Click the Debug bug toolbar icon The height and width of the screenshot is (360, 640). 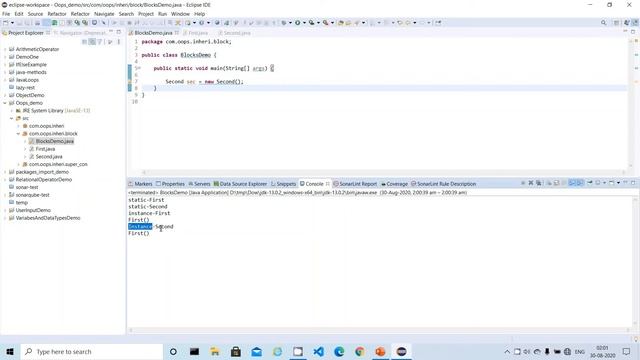click(284, 23)
